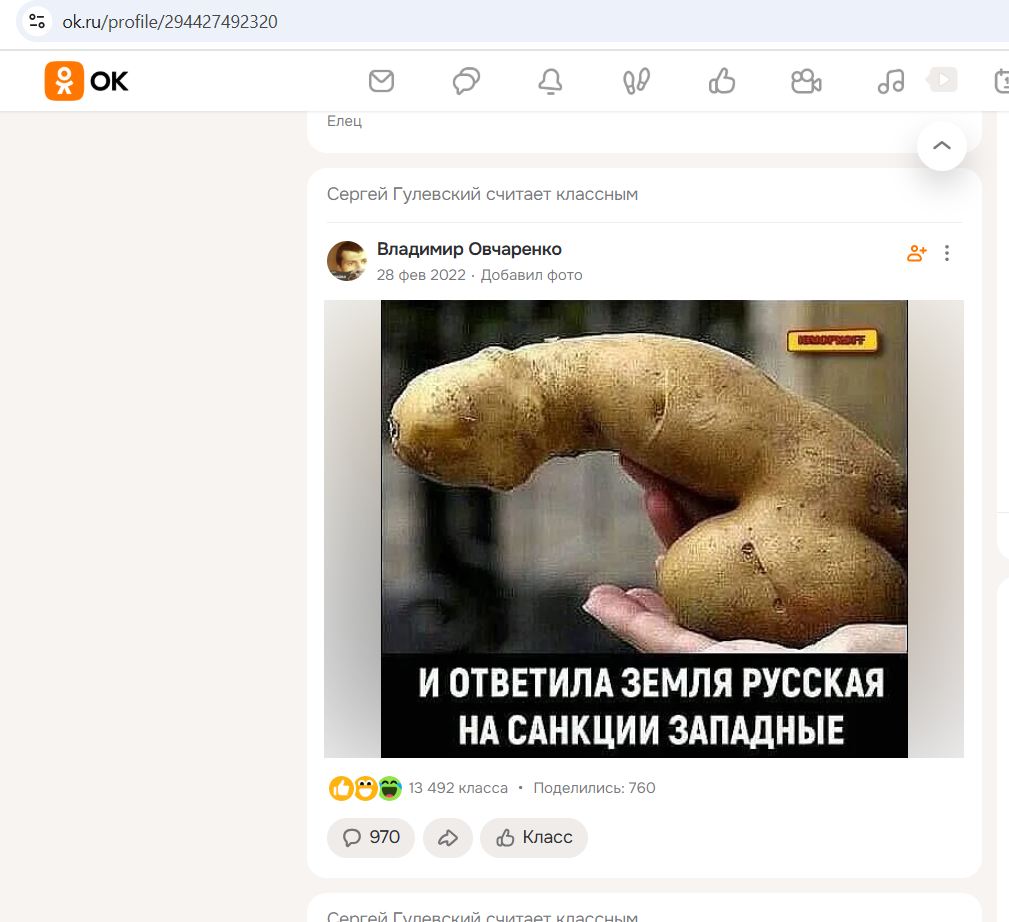Image resolution: width=1009 pixels, height=922 pixels.
Task: Open the Music note icon
Action: click(890, 81)
